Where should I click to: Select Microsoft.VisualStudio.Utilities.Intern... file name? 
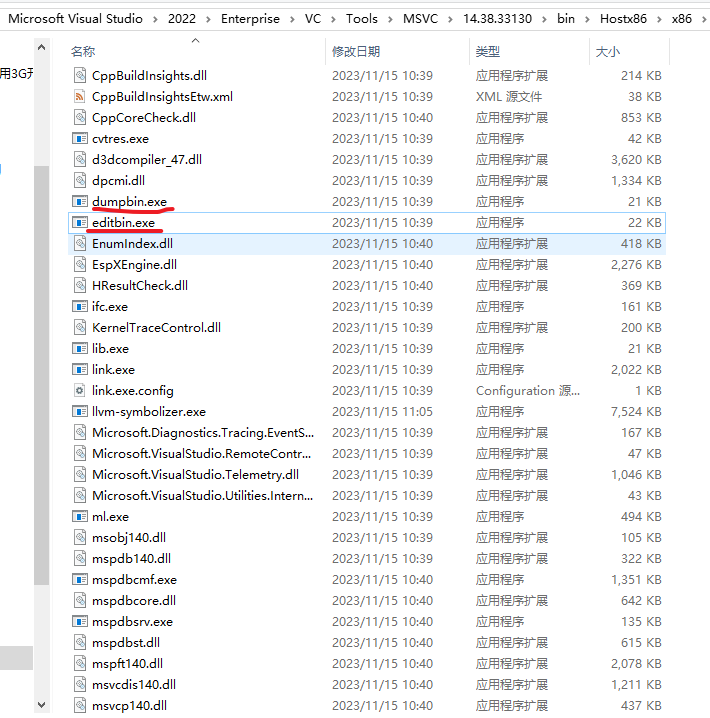point(202,495)
